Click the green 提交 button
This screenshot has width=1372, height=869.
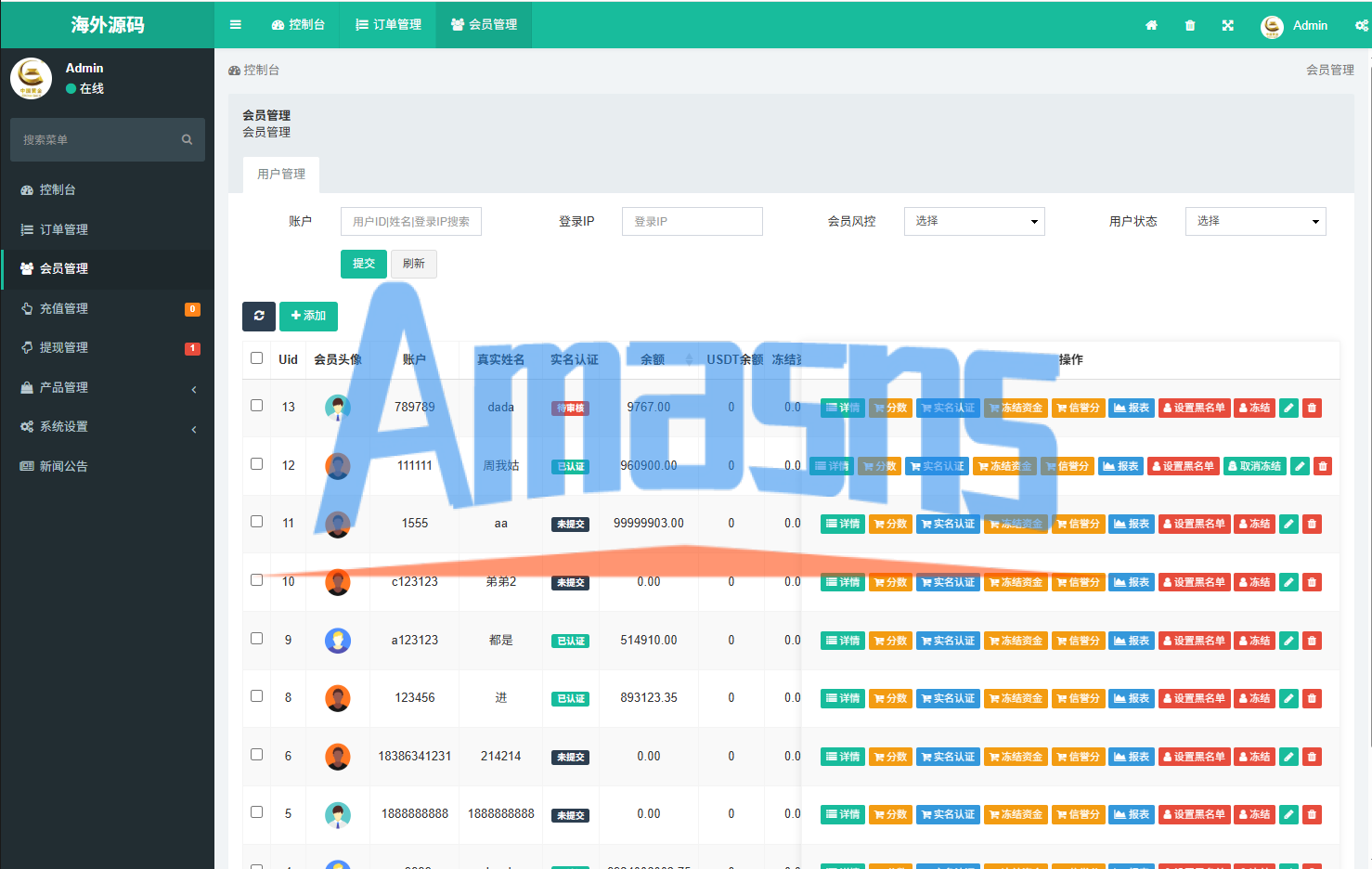click(x=363, y=264)
